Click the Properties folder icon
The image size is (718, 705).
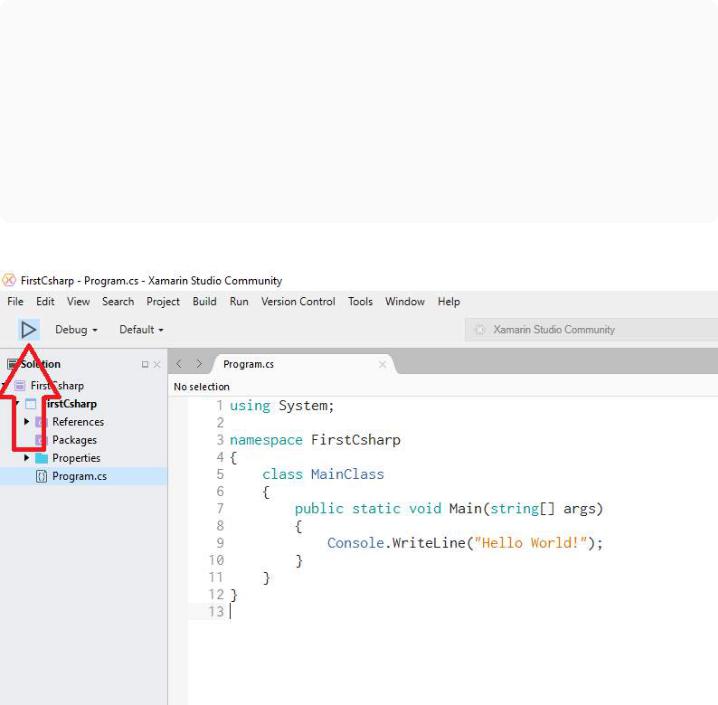coord(42,458)
